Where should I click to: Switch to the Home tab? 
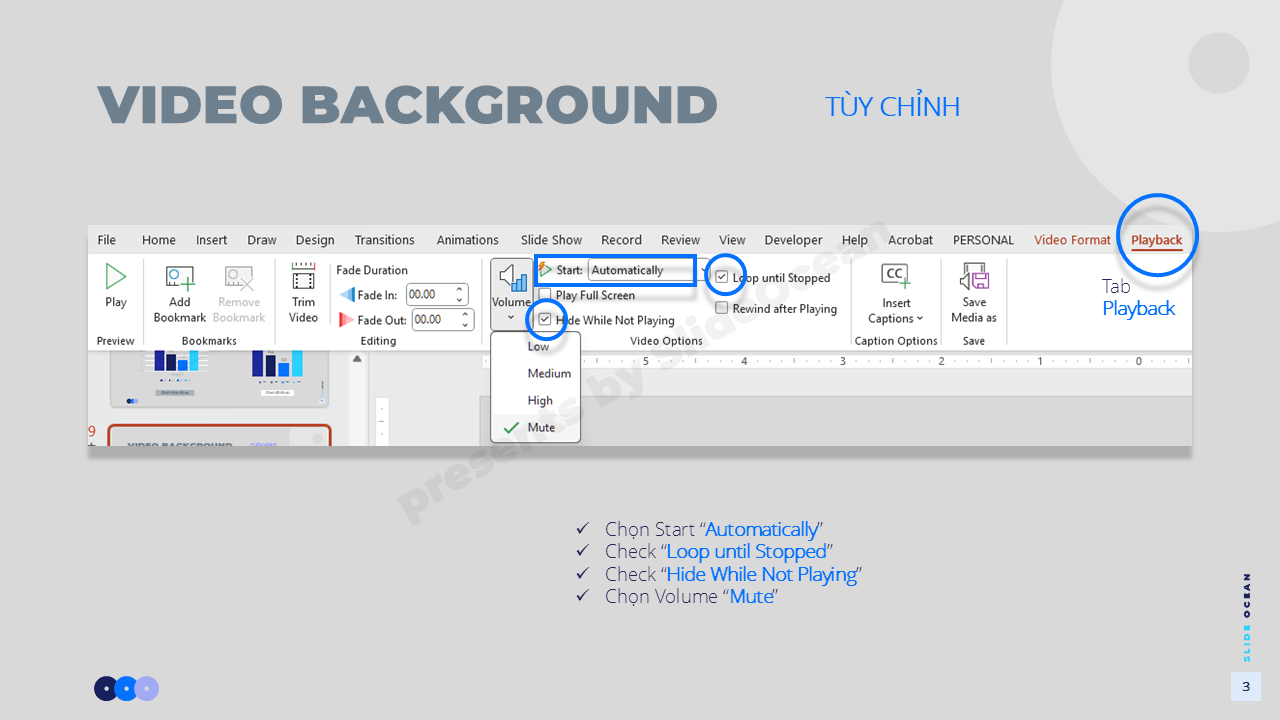click(x=159, y=240)
